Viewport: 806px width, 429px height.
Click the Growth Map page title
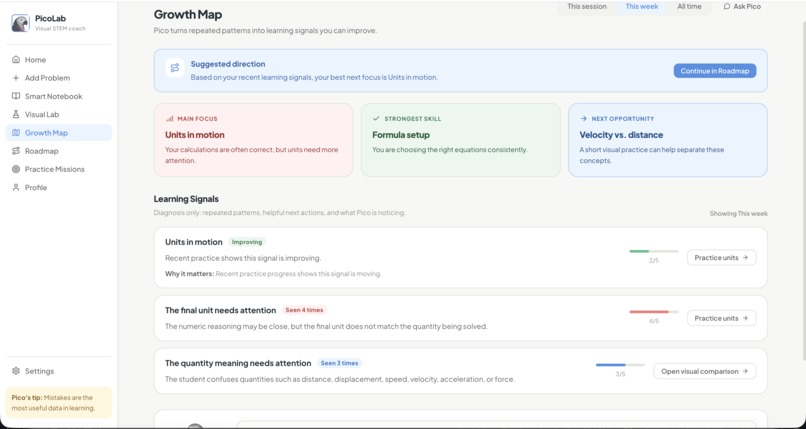coord(188,14)
